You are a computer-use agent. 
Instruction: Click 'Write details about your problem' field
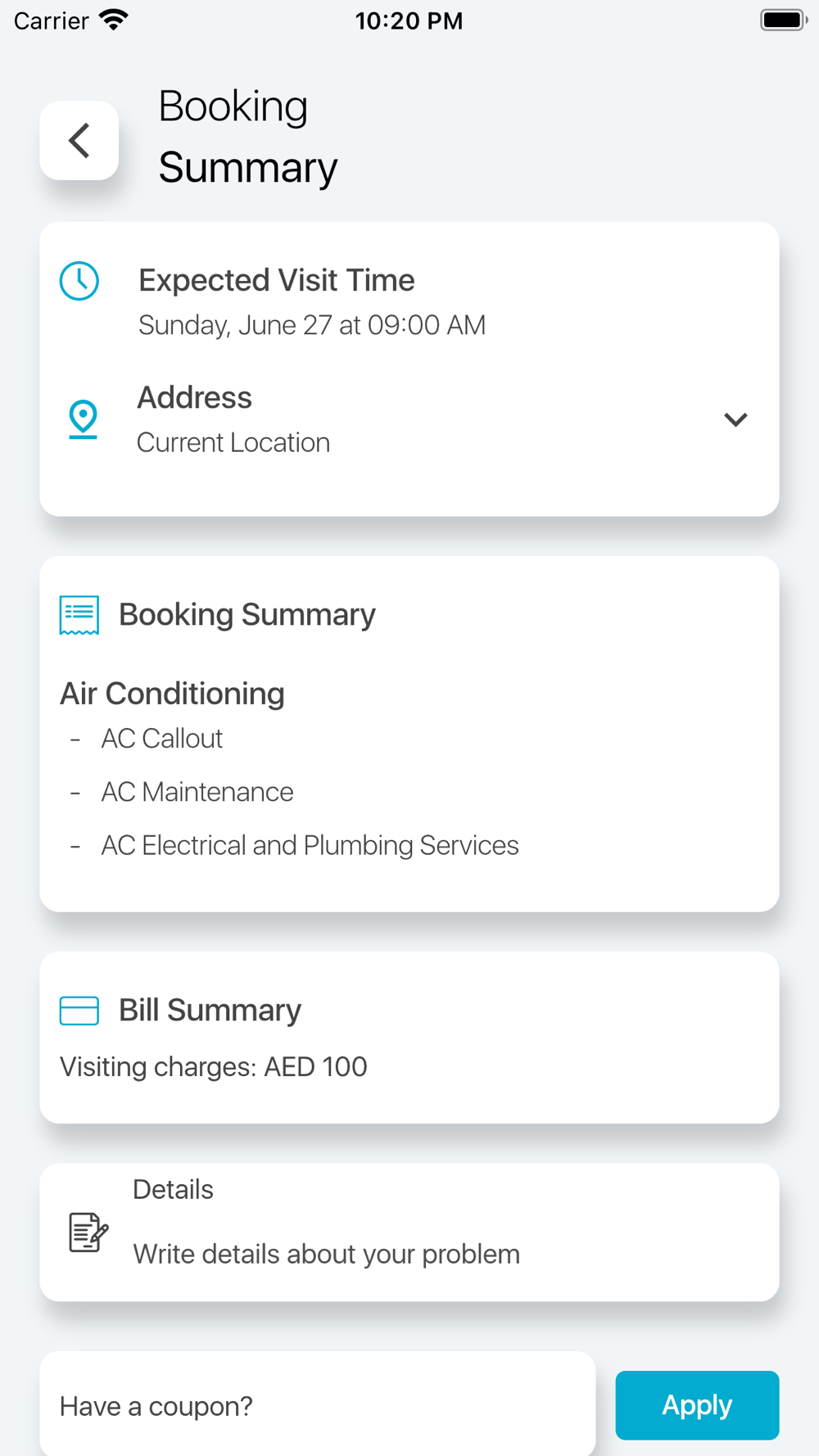(x=327, y=1254)
